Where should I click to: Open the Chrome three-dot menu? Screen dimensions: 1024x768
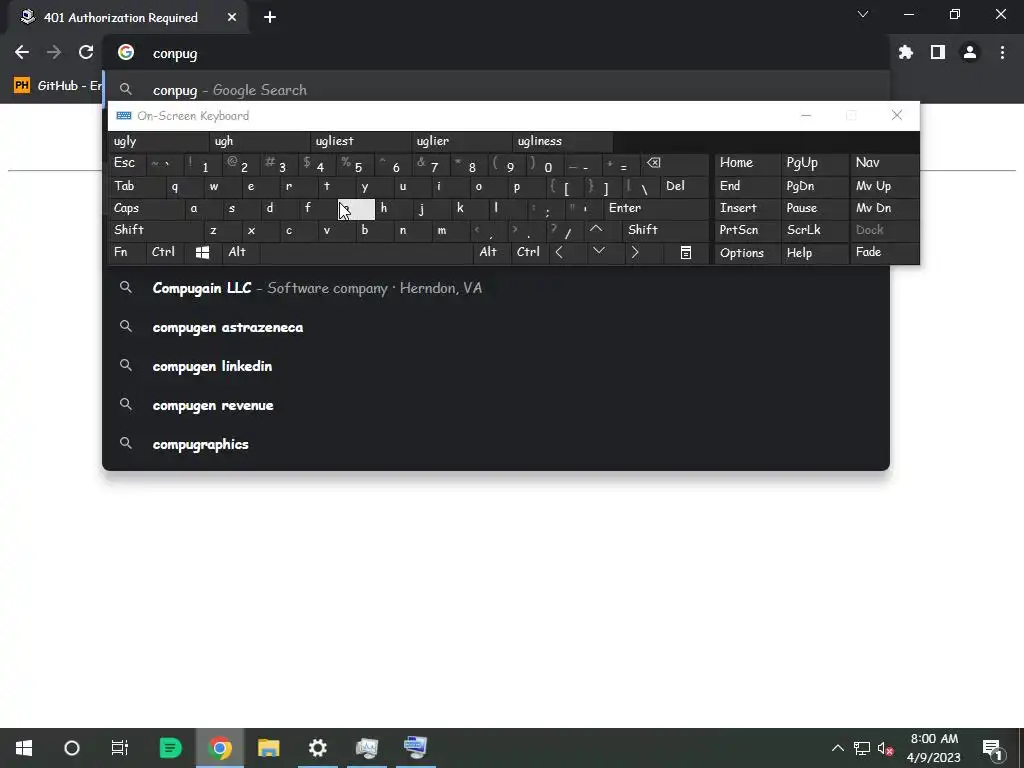tap(1002, 52)
